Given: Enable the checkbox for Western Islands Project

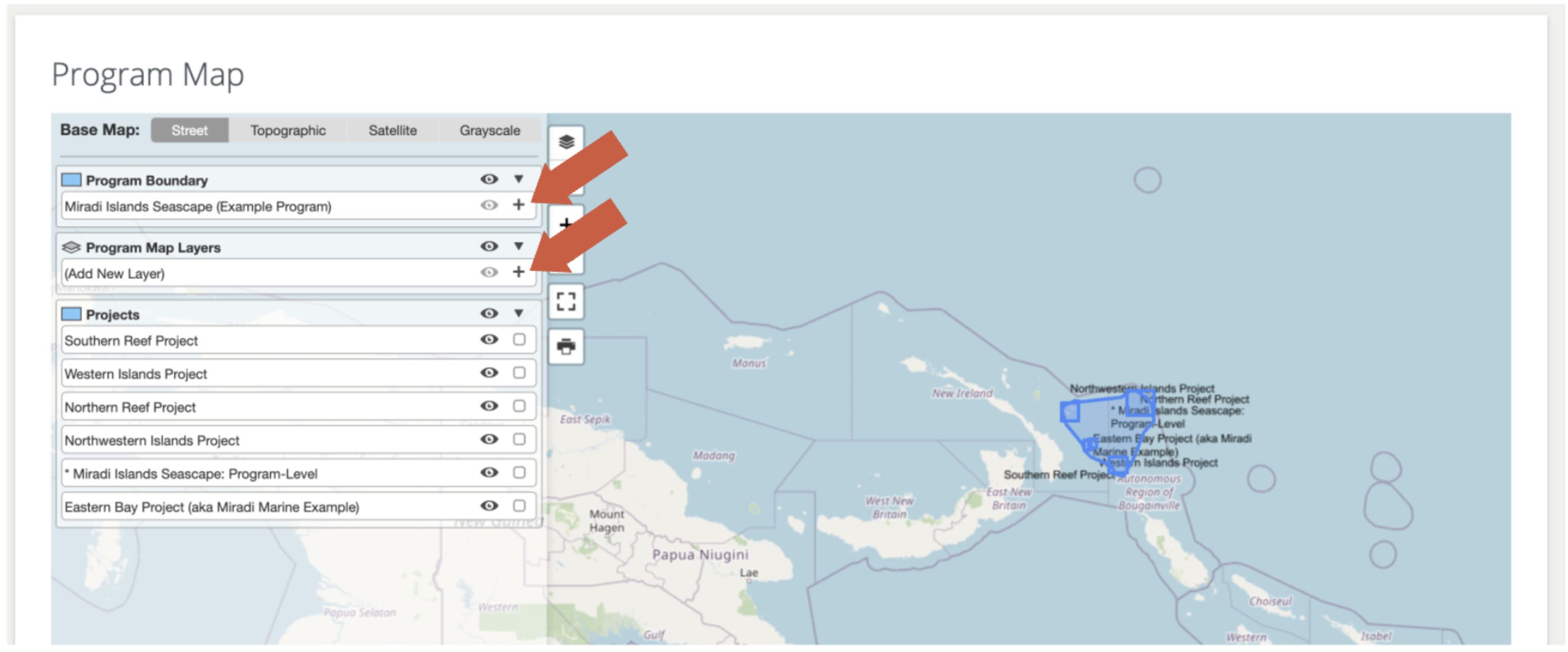Looking at the screenshot, I should (519, 373).
